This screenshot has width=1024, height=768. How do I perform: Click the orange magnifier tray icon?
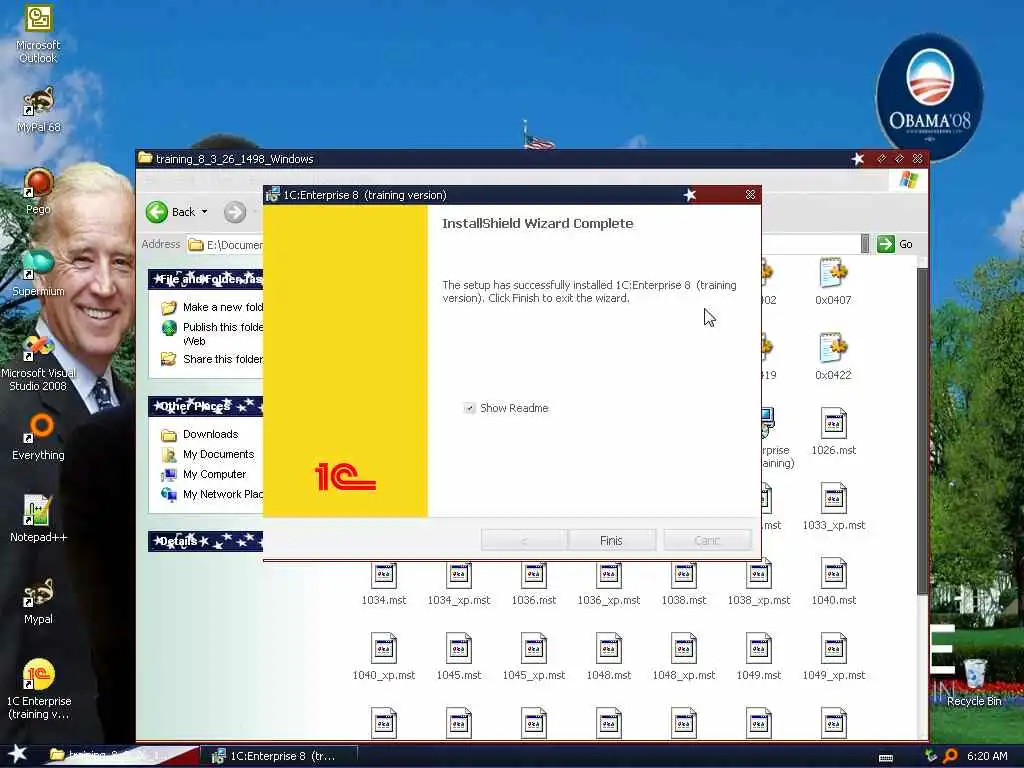tap(951, 756)
